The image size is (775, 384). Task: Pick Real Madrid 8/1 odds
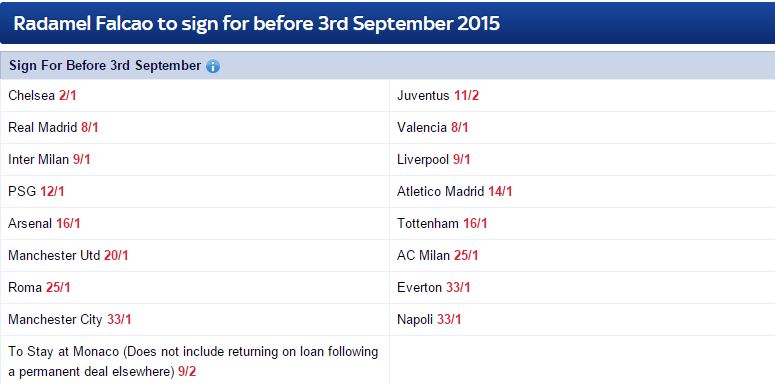tap(90, 128)
